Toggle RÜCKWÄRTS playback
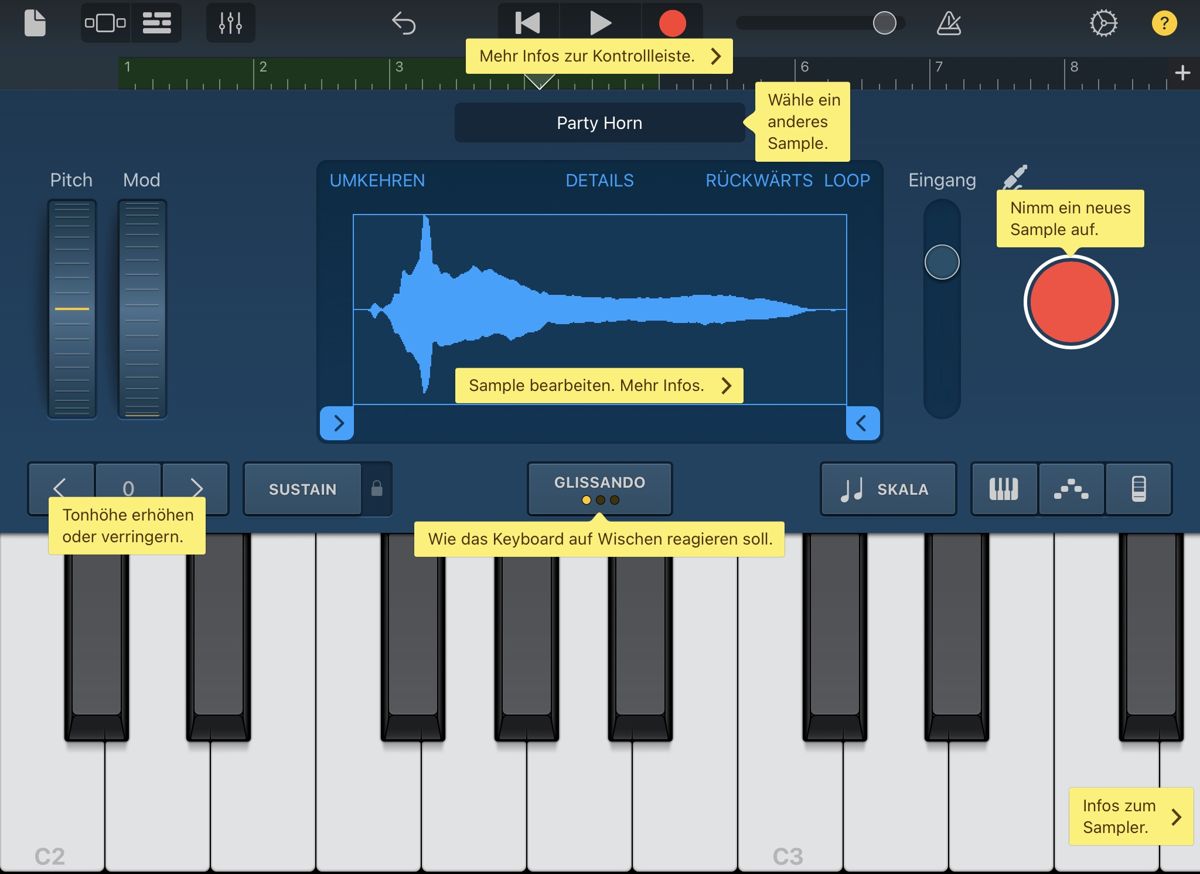 pyautogui.click(x=759, y=180)
